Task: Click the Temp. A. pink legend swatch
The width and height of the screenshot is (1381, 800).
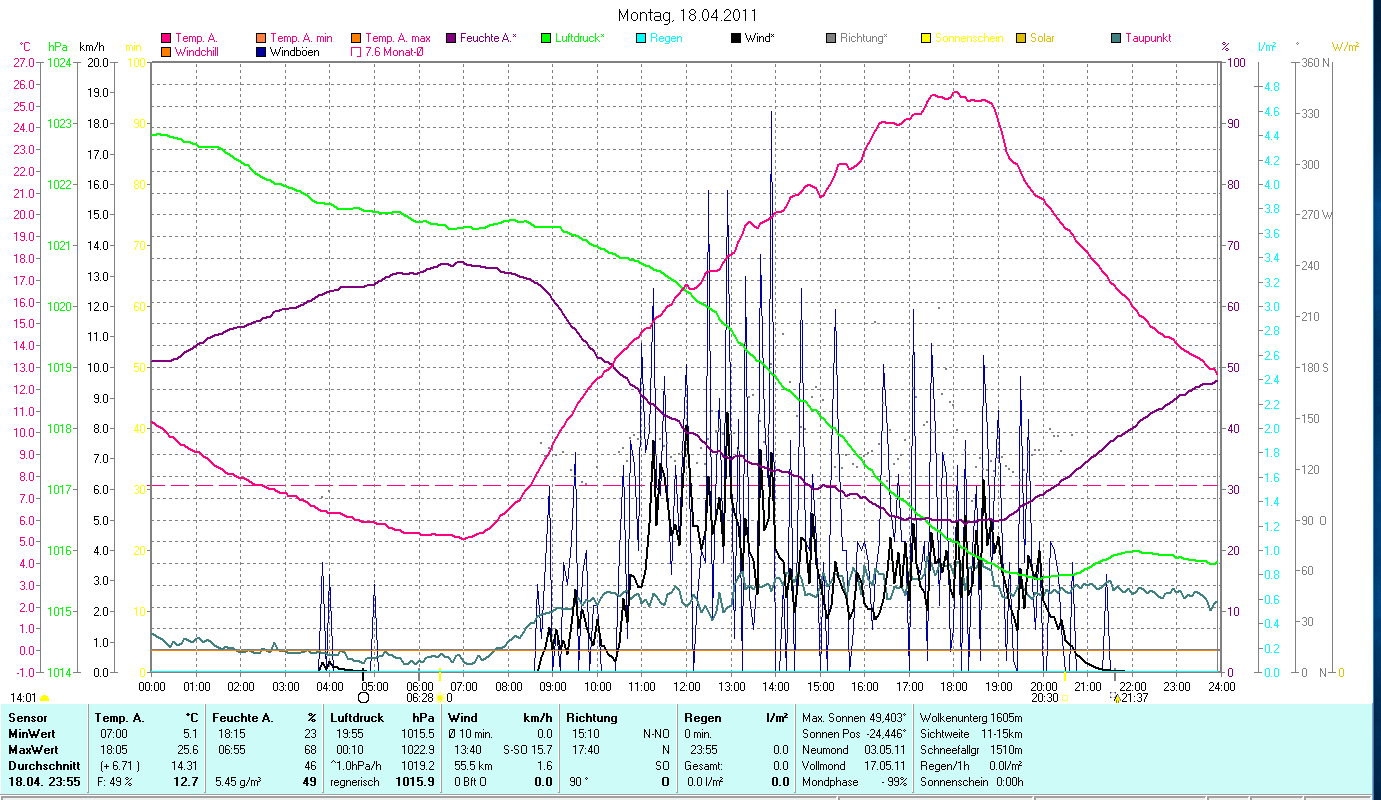Action: coord(166,38)
